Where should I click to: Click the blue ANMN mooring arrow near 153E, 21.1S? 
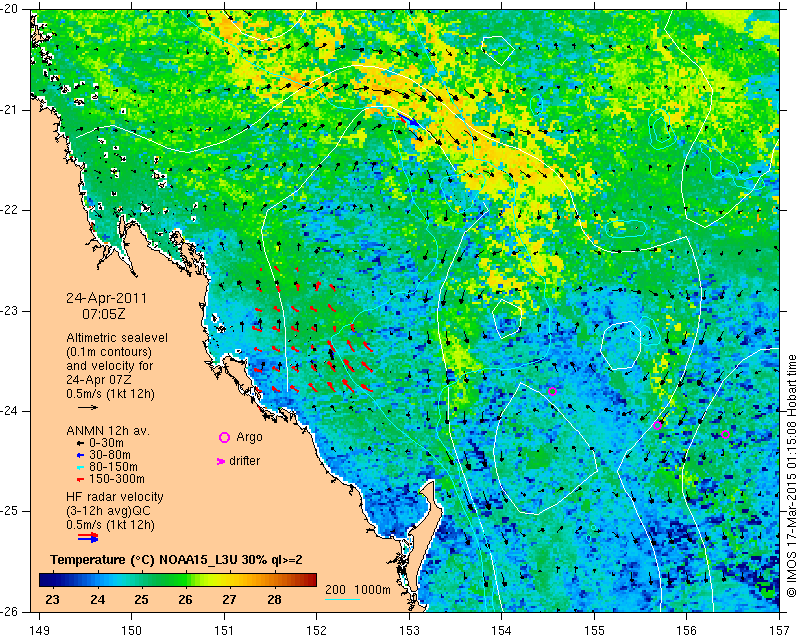(409, 120)
